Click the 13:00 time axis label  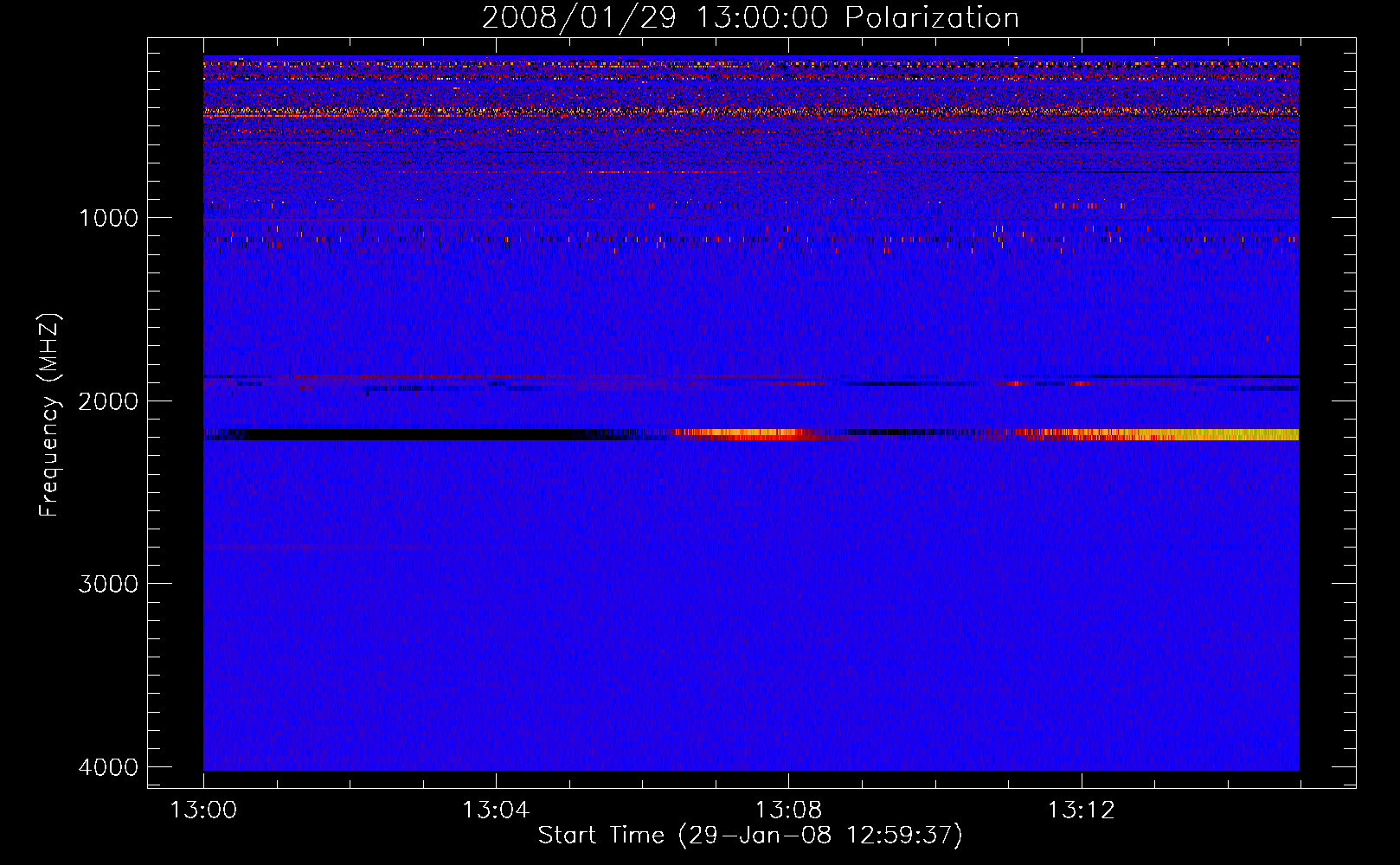click(x=203, y=811)
